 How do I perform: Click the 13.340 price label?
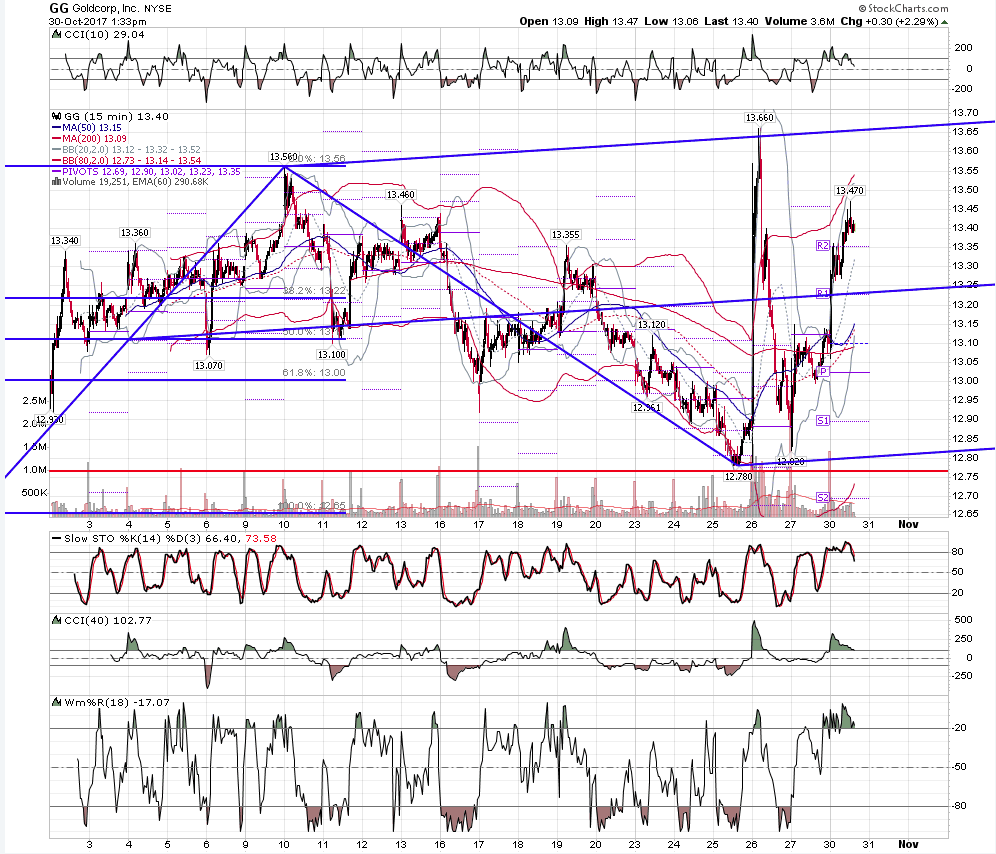pos(65,241)
